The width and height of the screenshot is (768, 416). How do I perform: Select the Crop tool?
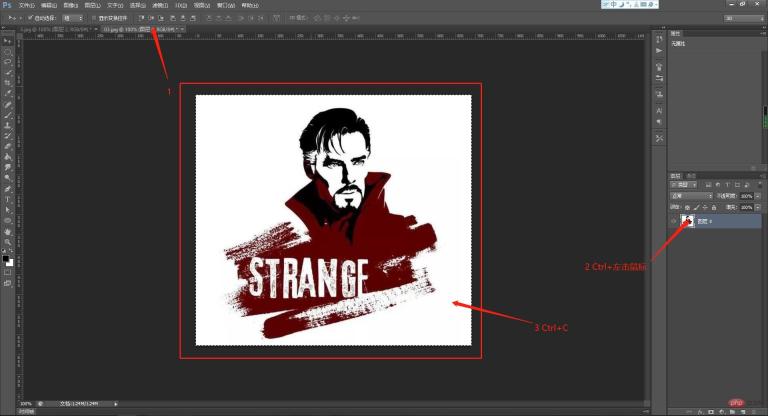7,82
